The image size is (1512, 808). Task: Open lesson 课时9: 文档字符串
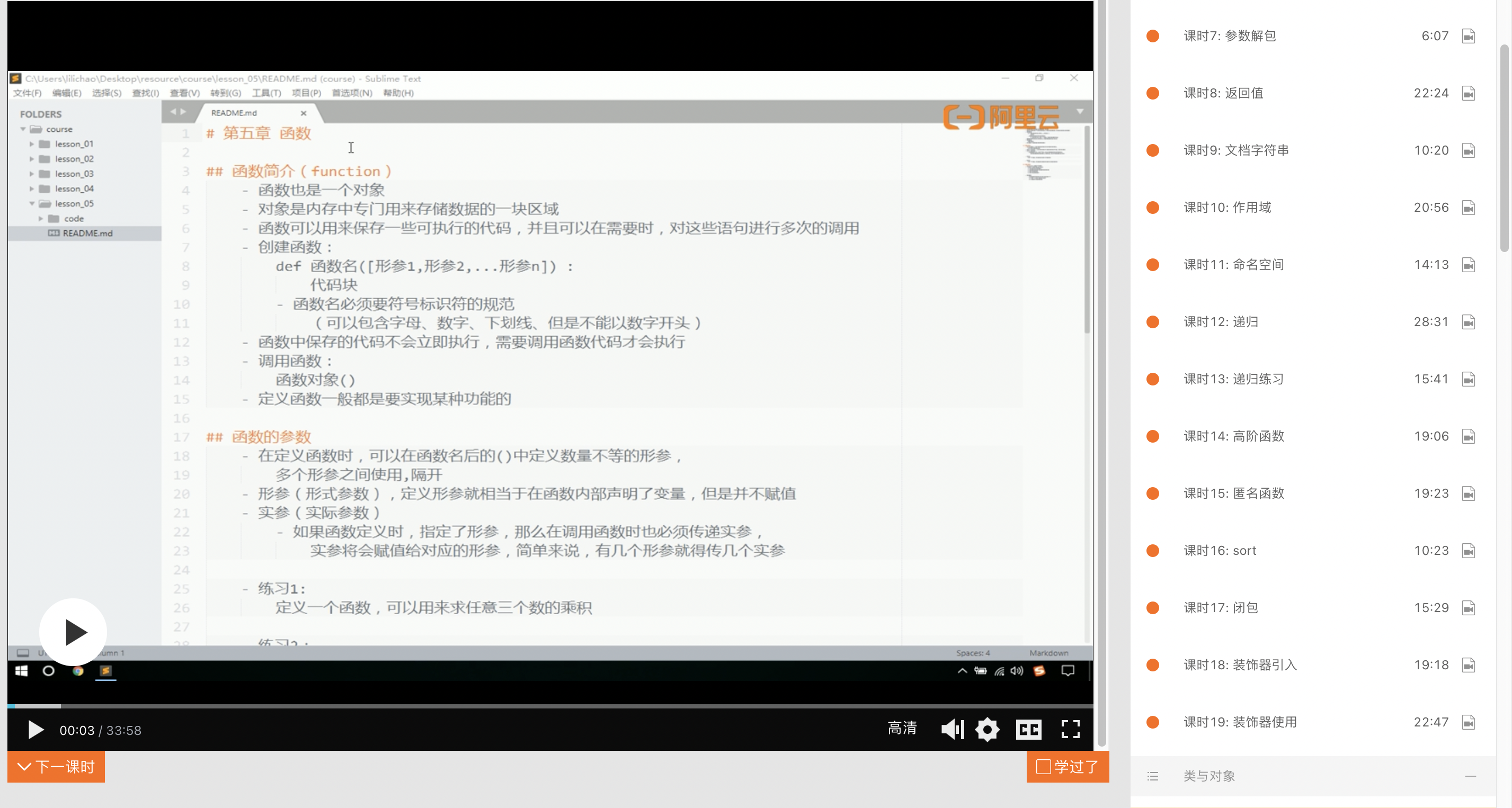tap(1236, 150)
